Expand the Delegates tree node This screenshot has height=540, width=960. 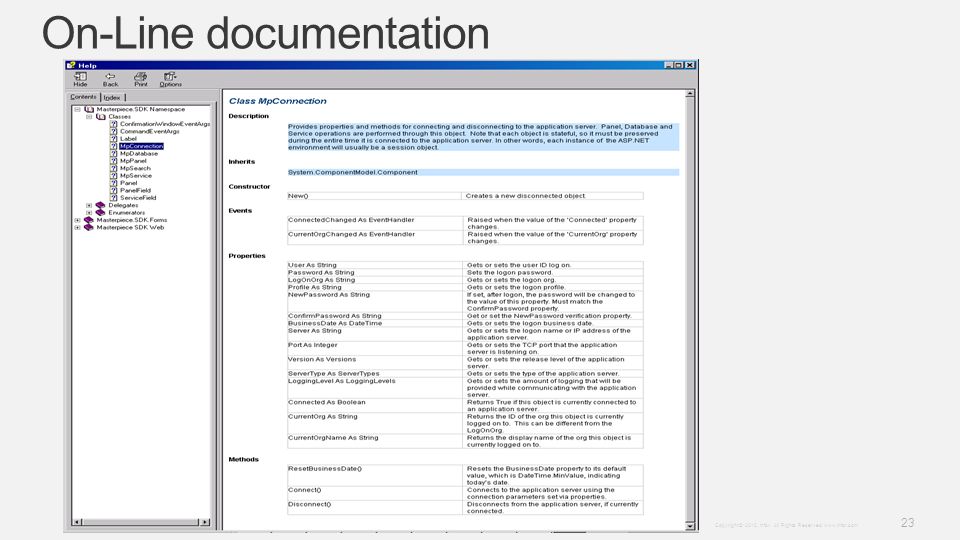click(x=89, y=205)
